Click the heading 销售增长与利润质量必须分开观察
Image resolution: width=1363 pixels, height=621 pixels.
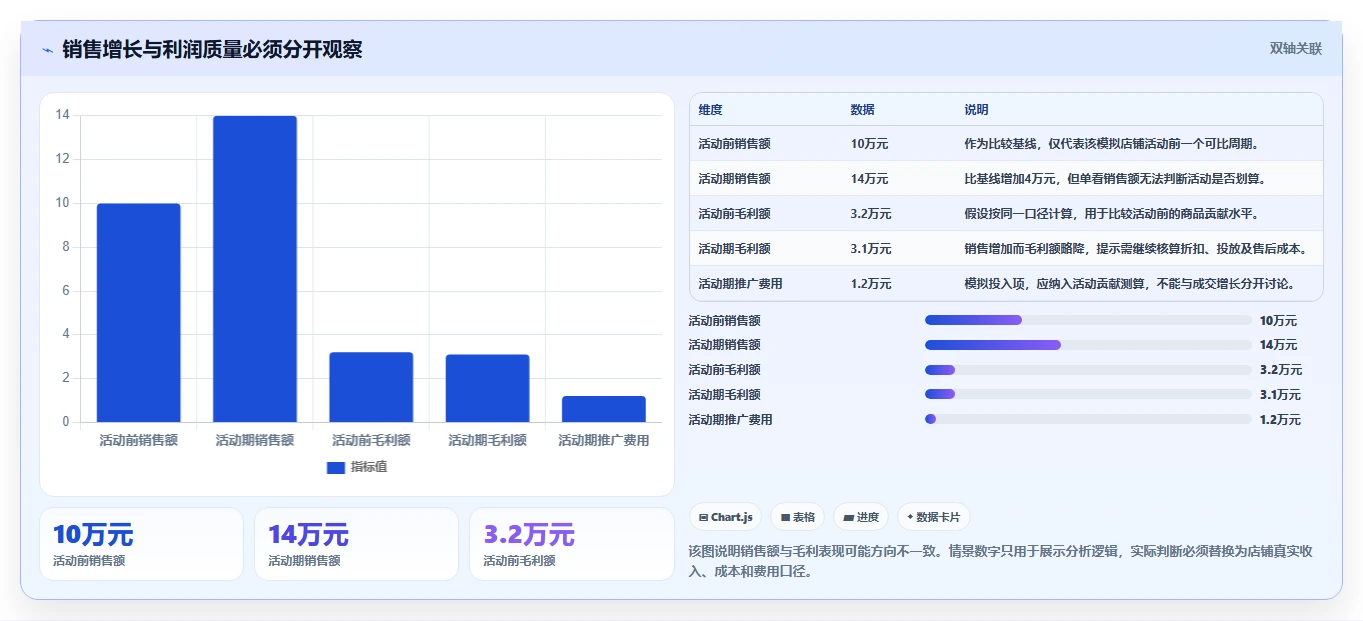click(212, 49)
